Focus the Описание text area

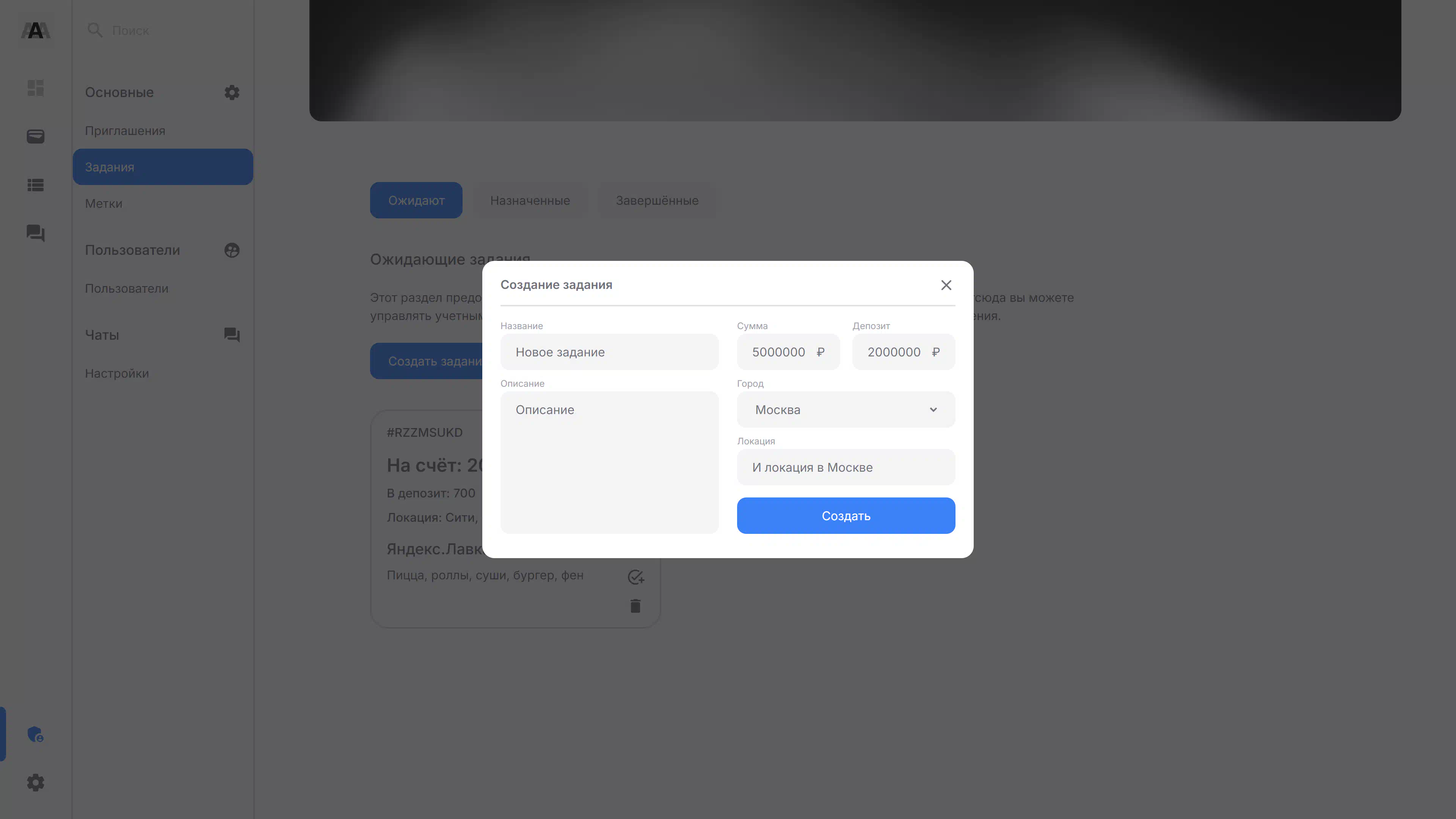(x=609, y=462)
